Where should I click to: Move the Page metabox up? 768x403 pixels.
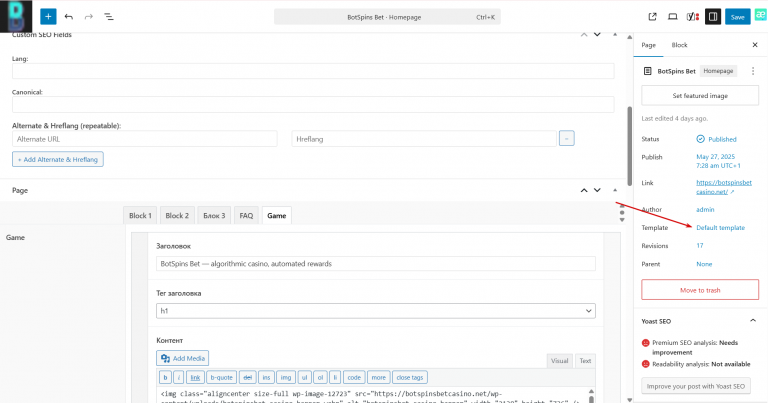pos(584,190)
